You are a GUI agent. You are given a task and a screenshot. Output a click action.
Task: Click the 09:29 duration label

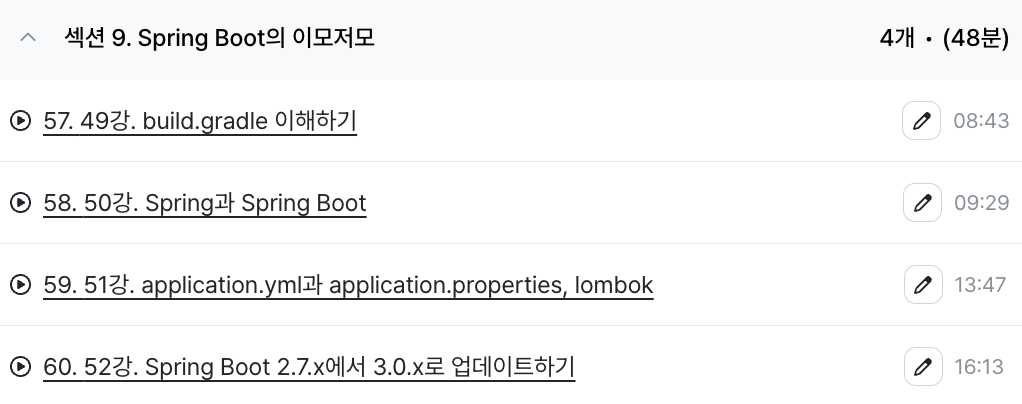(x=982, y=203)
